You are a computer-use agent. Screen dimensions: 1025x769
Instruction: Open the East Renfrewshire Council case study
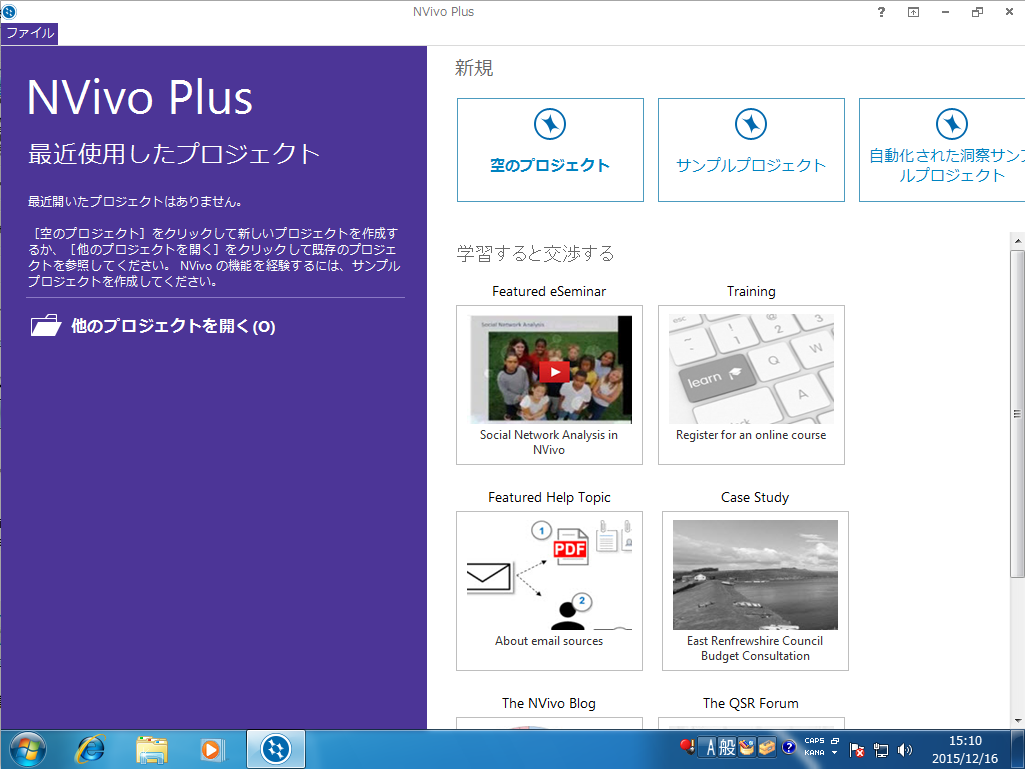click(755, 590)
